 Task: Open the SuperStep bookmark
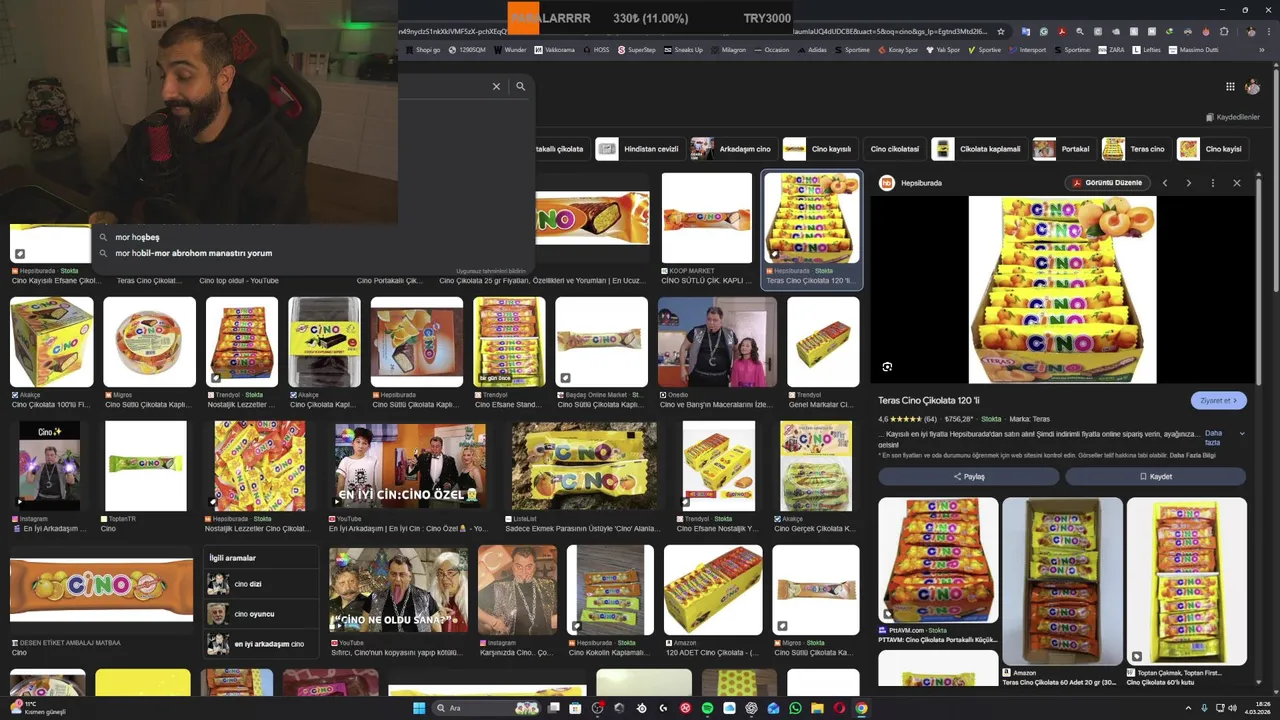click(x=637, y=50)
